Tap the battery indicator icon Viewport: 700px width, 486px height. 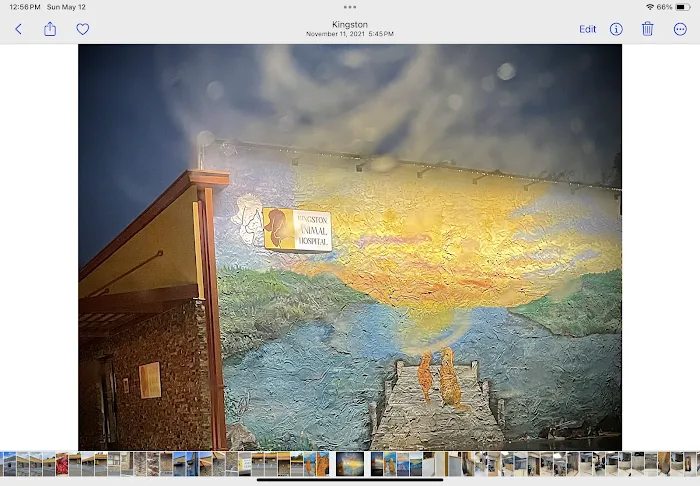(x=683, y=7)
